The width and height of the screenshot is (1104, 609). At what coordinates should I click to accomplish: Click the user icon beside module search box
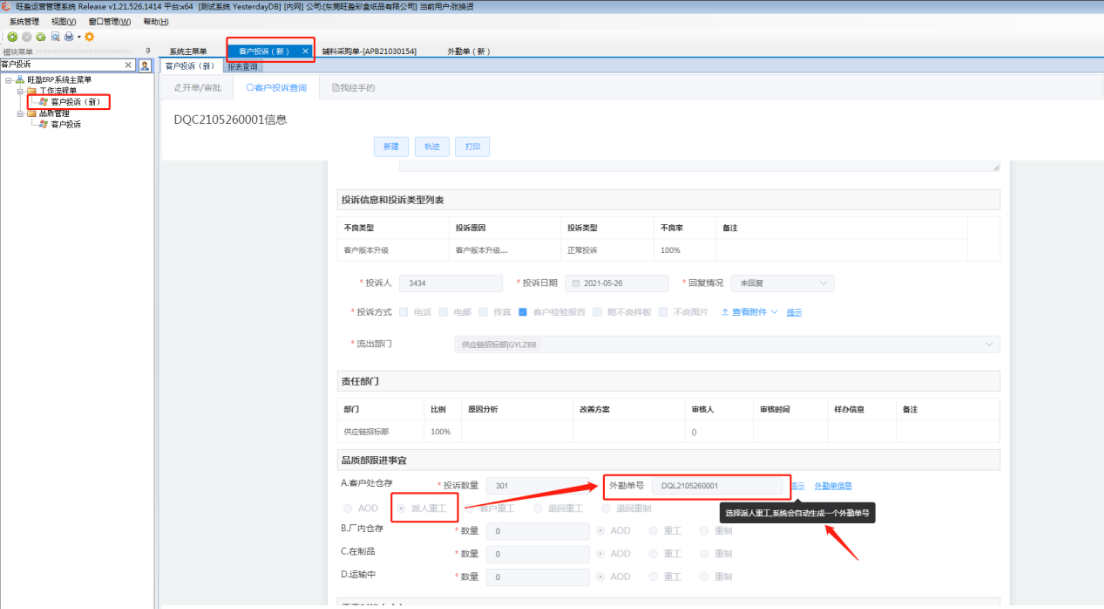[x=144, y=65]
